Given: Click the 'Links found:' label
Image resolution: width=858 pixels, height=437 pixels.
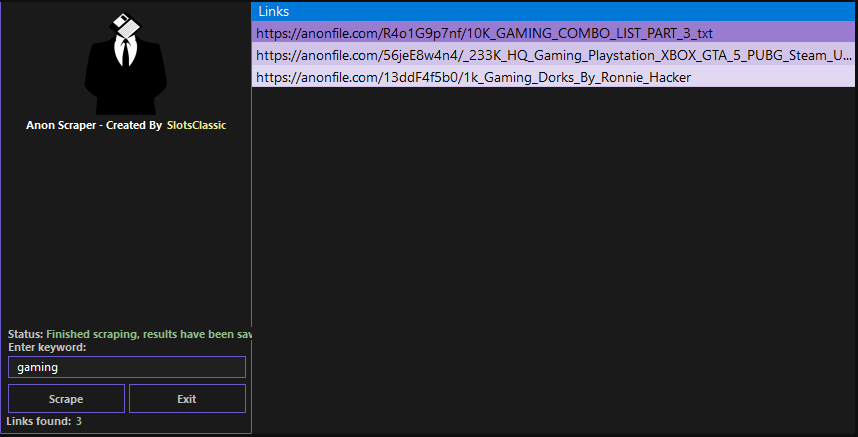Looking at the screenshot, I should pos(38,421).
